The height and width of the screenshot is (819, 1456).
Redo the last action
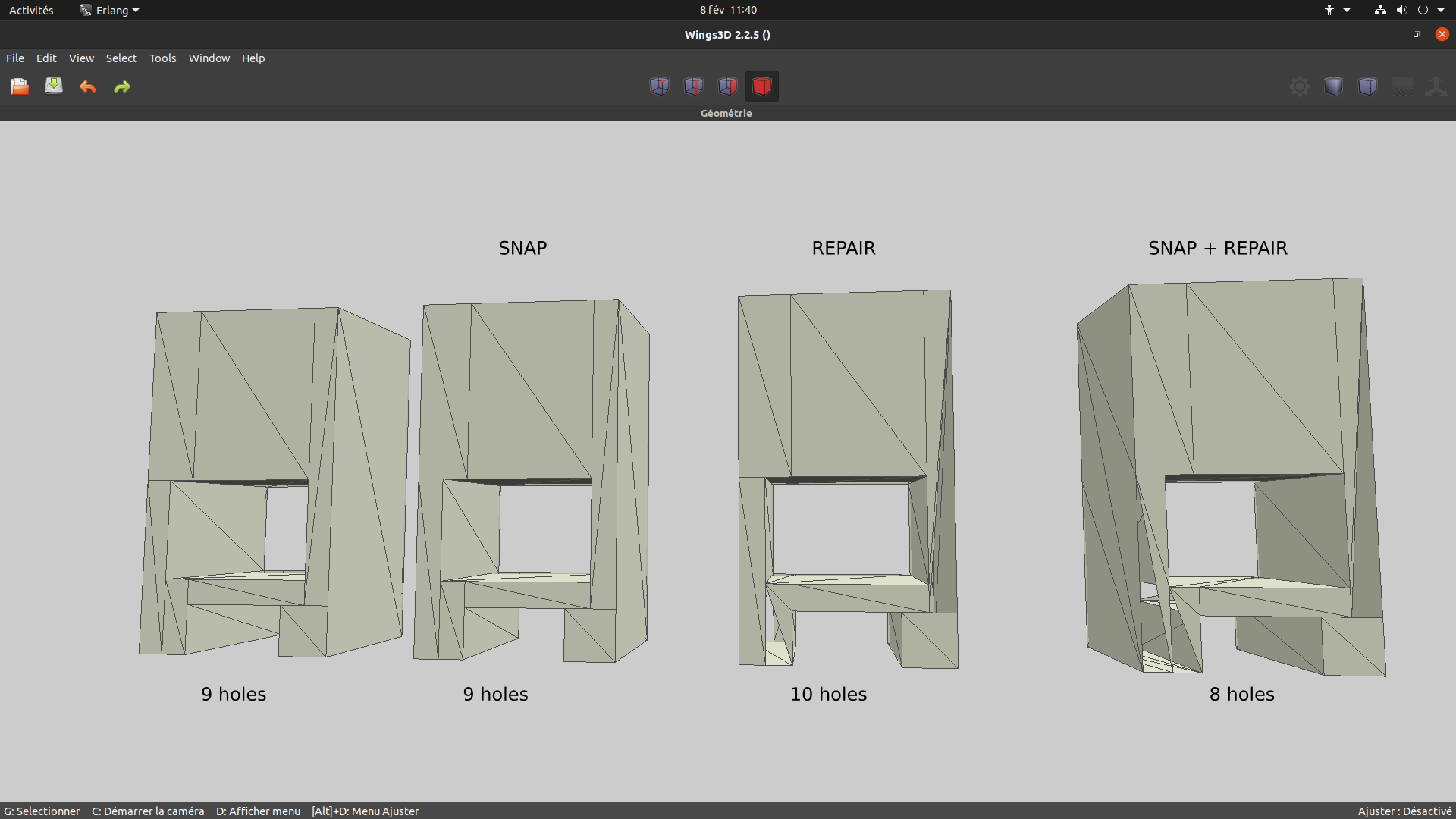(x=121, y=86)
